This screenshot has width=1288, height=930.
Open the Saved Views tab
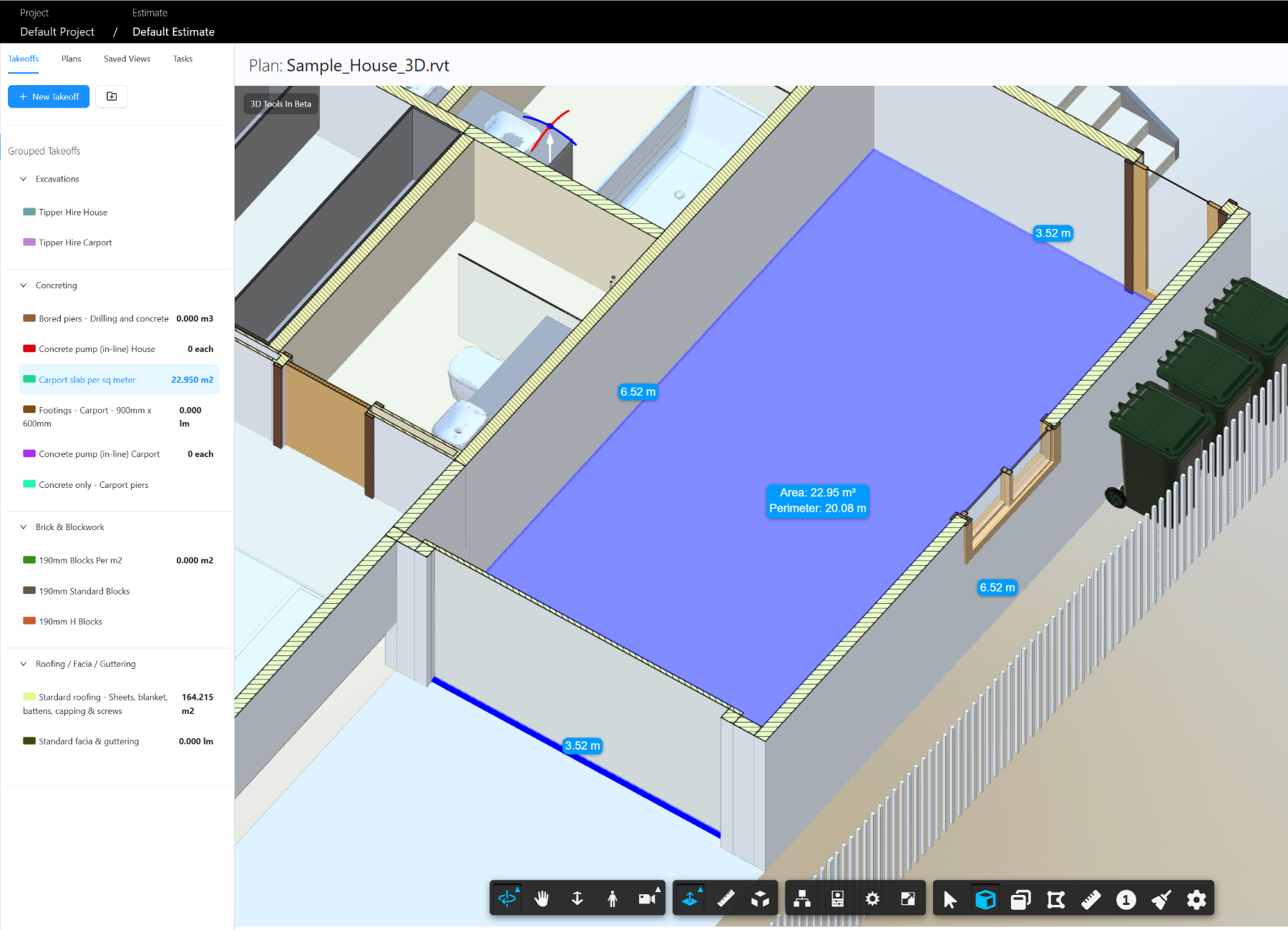(127, 59)
